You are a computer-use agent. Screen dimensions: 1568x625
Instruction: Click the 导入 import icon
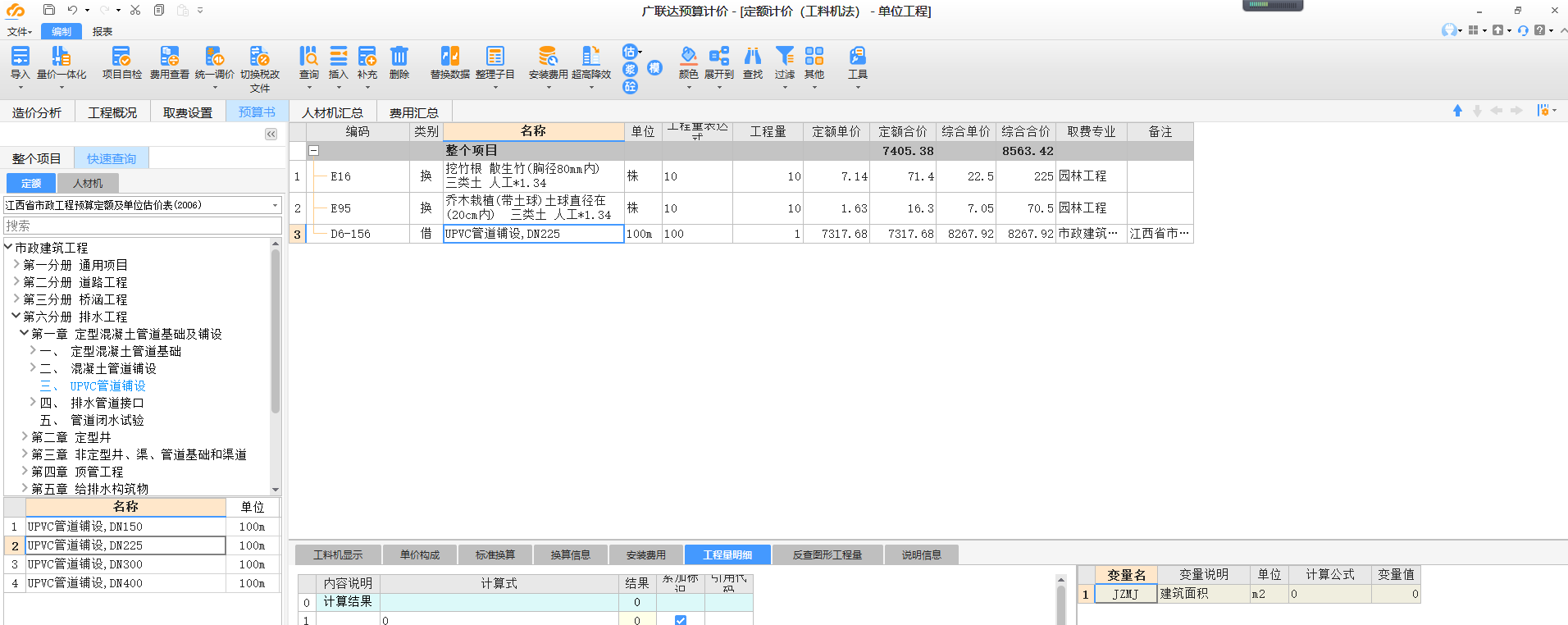click(20, 56)
